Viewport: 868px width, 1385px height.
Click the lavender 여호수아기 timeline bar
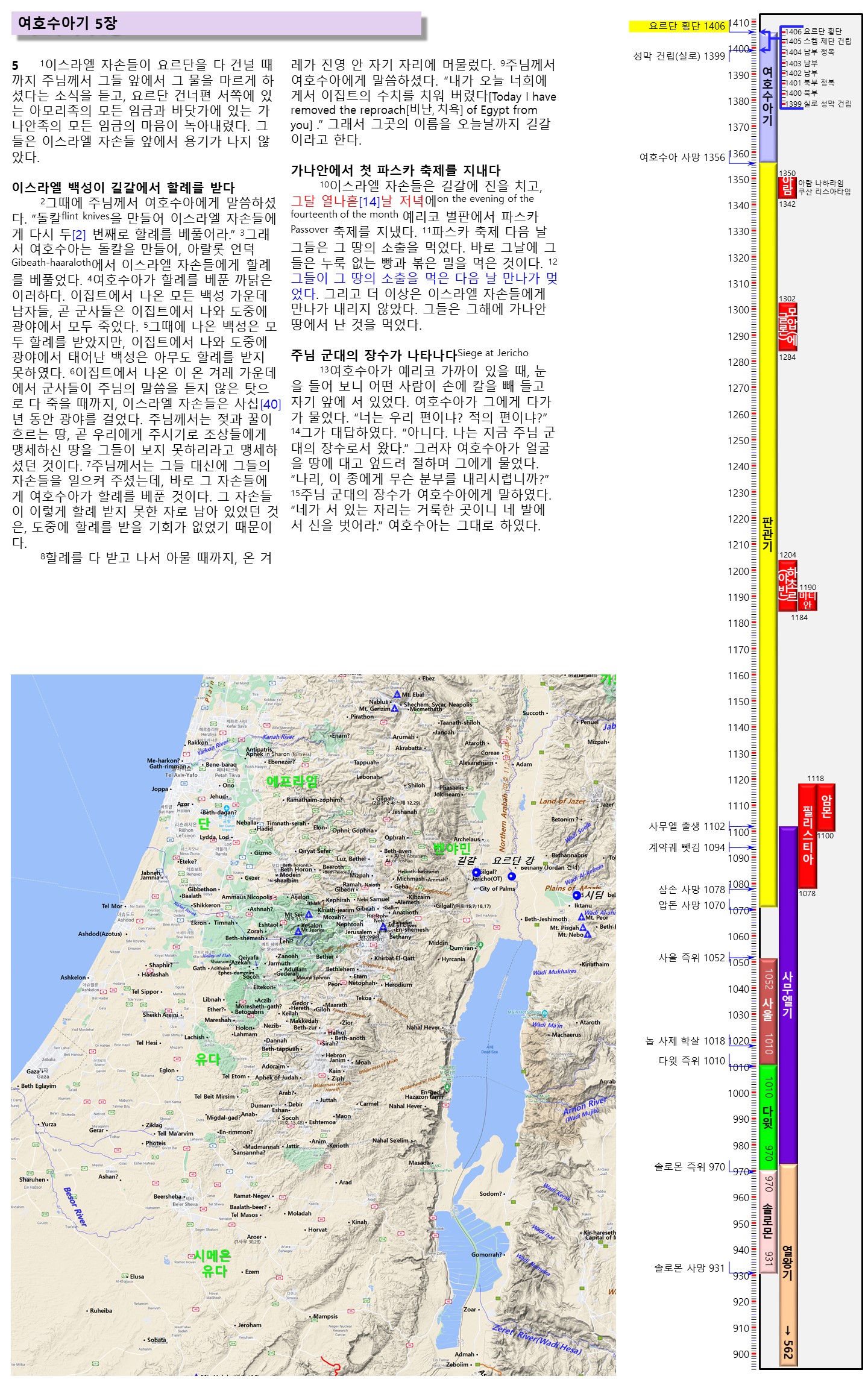point(767,96)
